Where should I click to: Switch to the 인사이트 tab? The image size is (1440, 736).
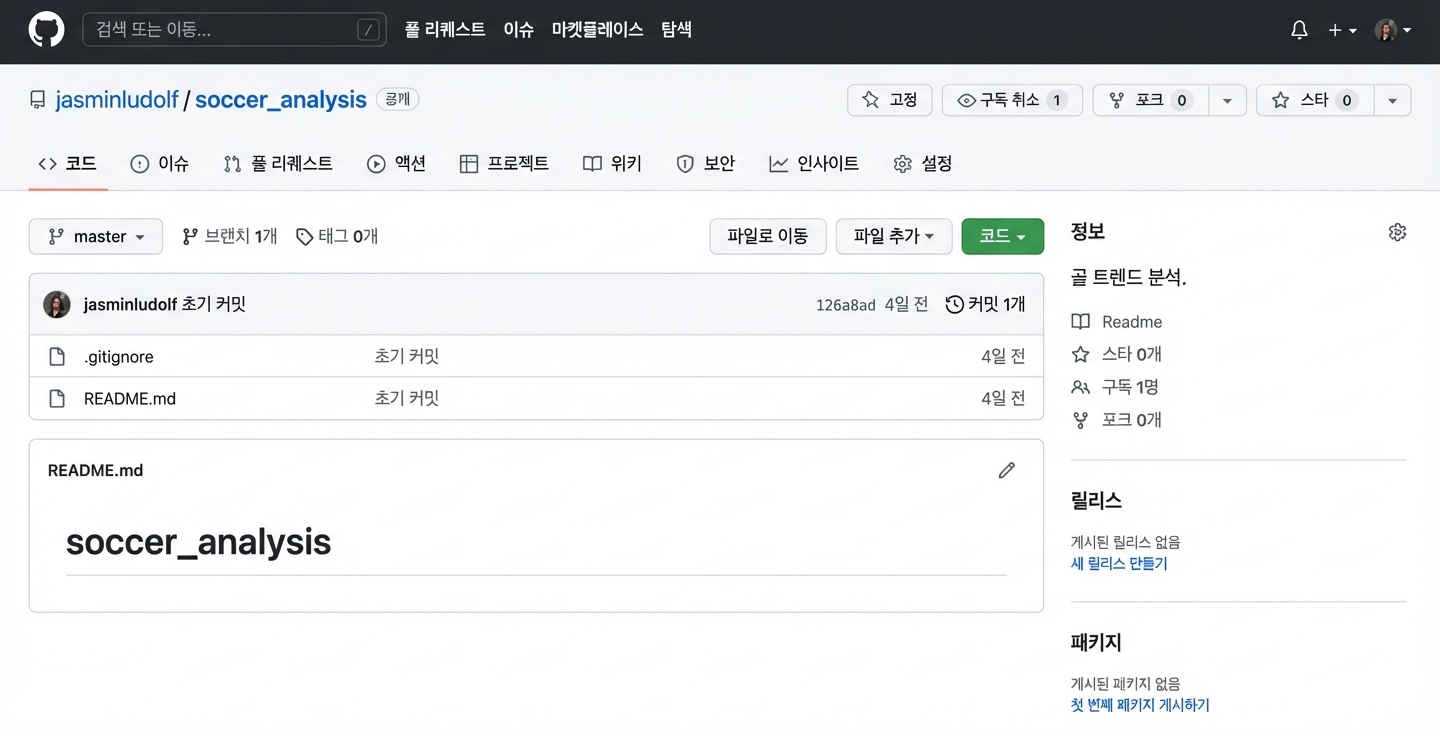pos(814,164)
